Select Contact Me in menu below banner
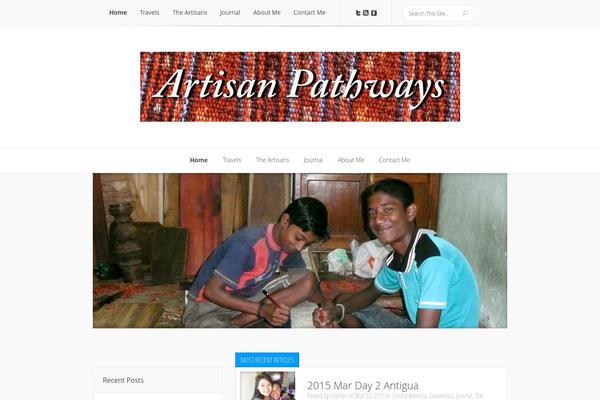This screenshot has width=600, height=400. tap(394, 160)
